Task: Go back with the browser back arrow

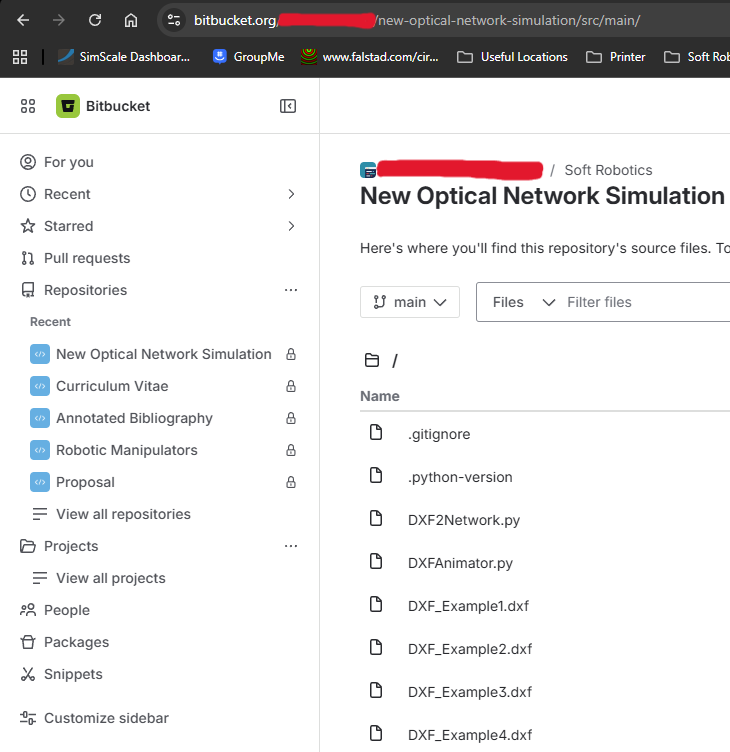Action: point(23,20)
